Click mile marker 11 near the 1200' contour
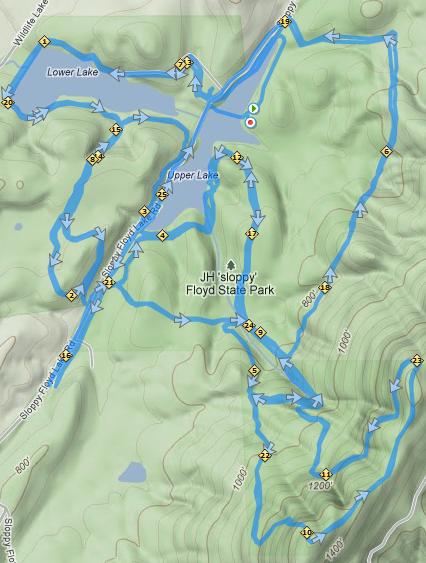 pos(325,474)
